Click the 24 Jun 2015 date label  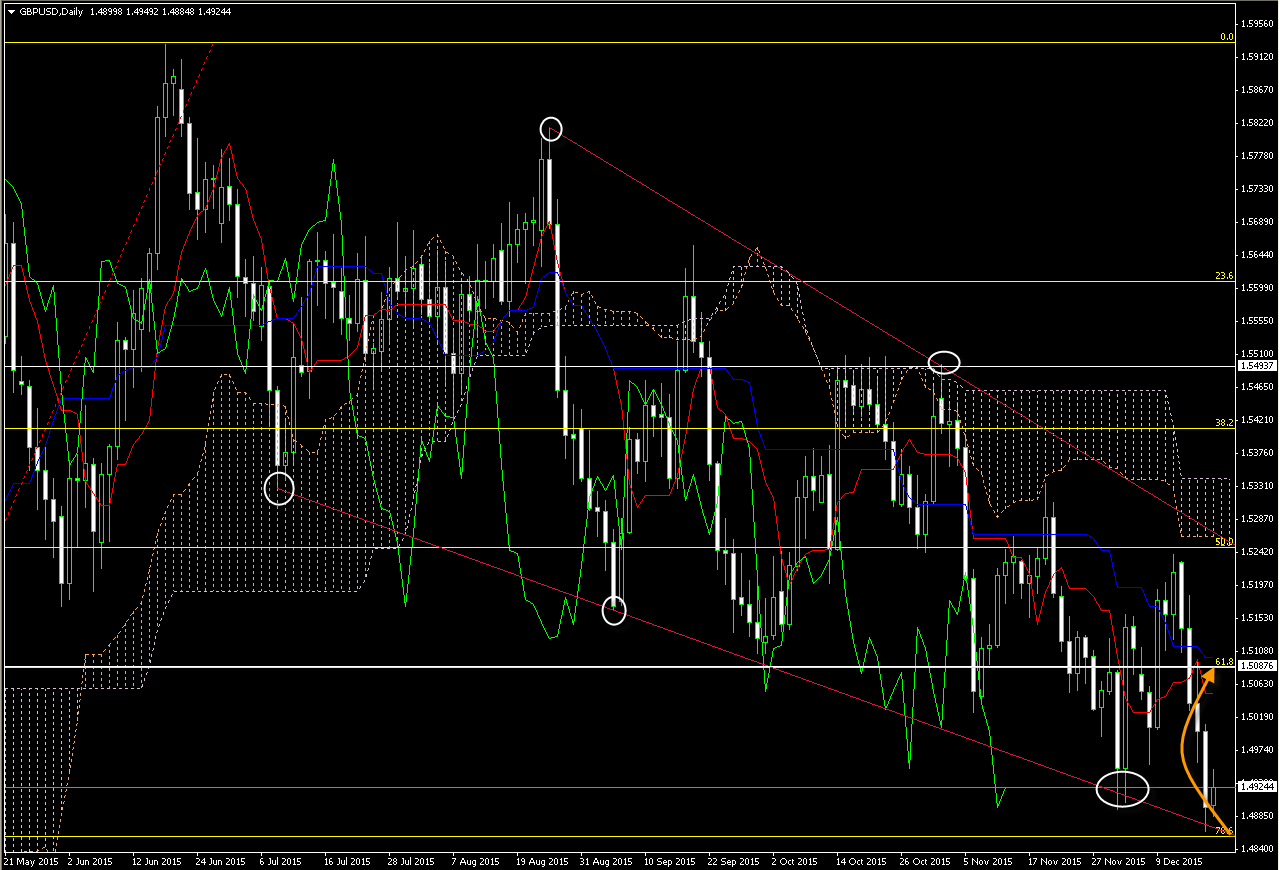click(x=220, y=860)
